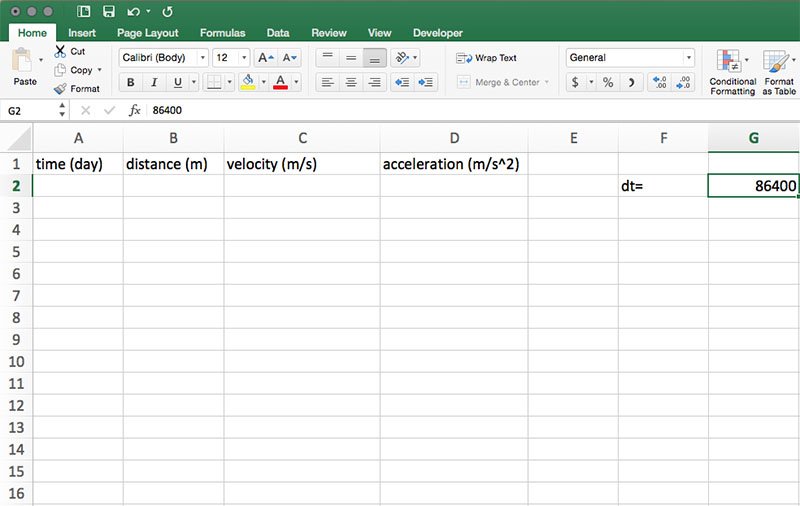Increase font size with the larger A icon

[265, 58]
